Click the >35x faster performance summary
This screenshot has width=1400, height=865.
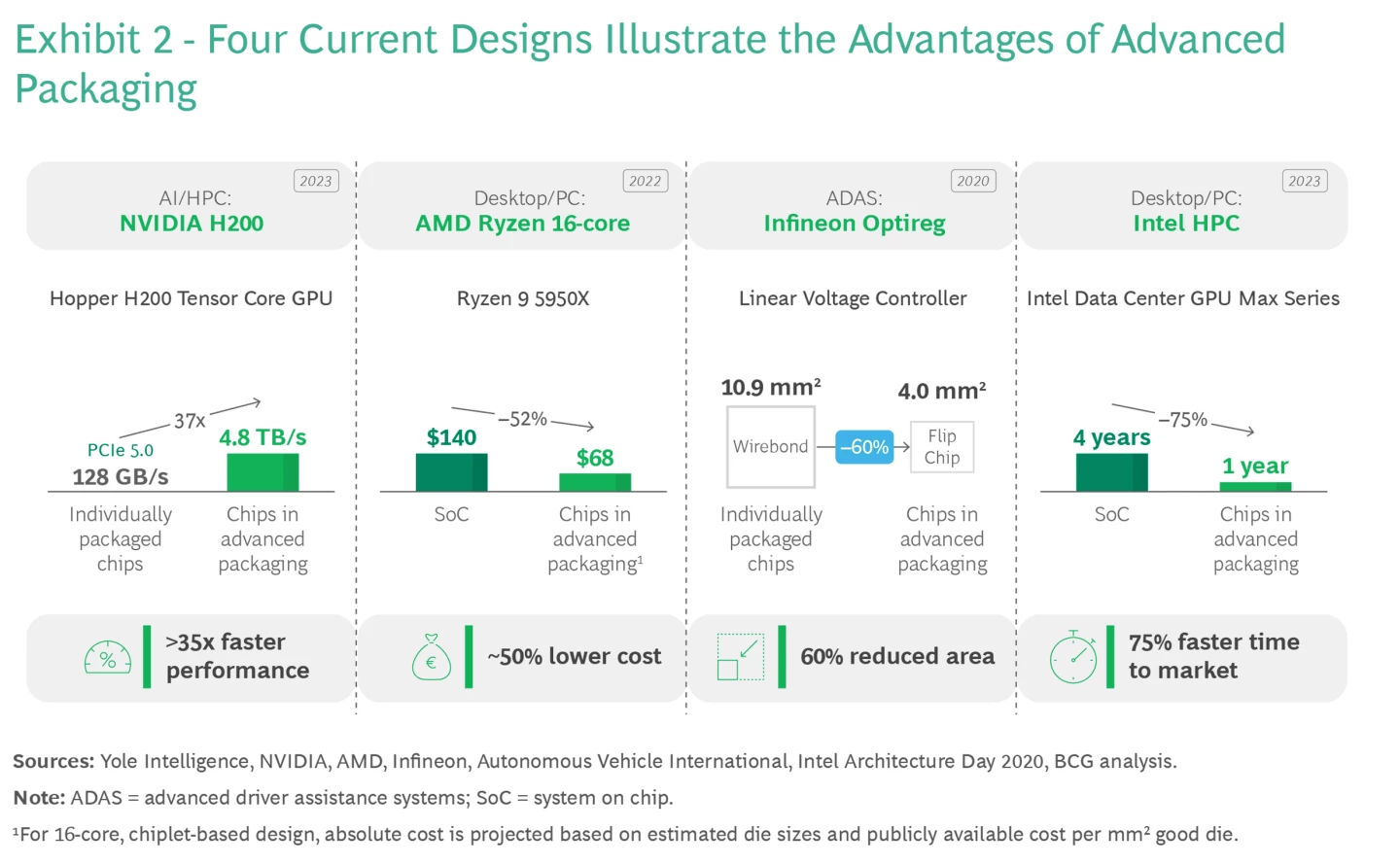tap(237, 657)
